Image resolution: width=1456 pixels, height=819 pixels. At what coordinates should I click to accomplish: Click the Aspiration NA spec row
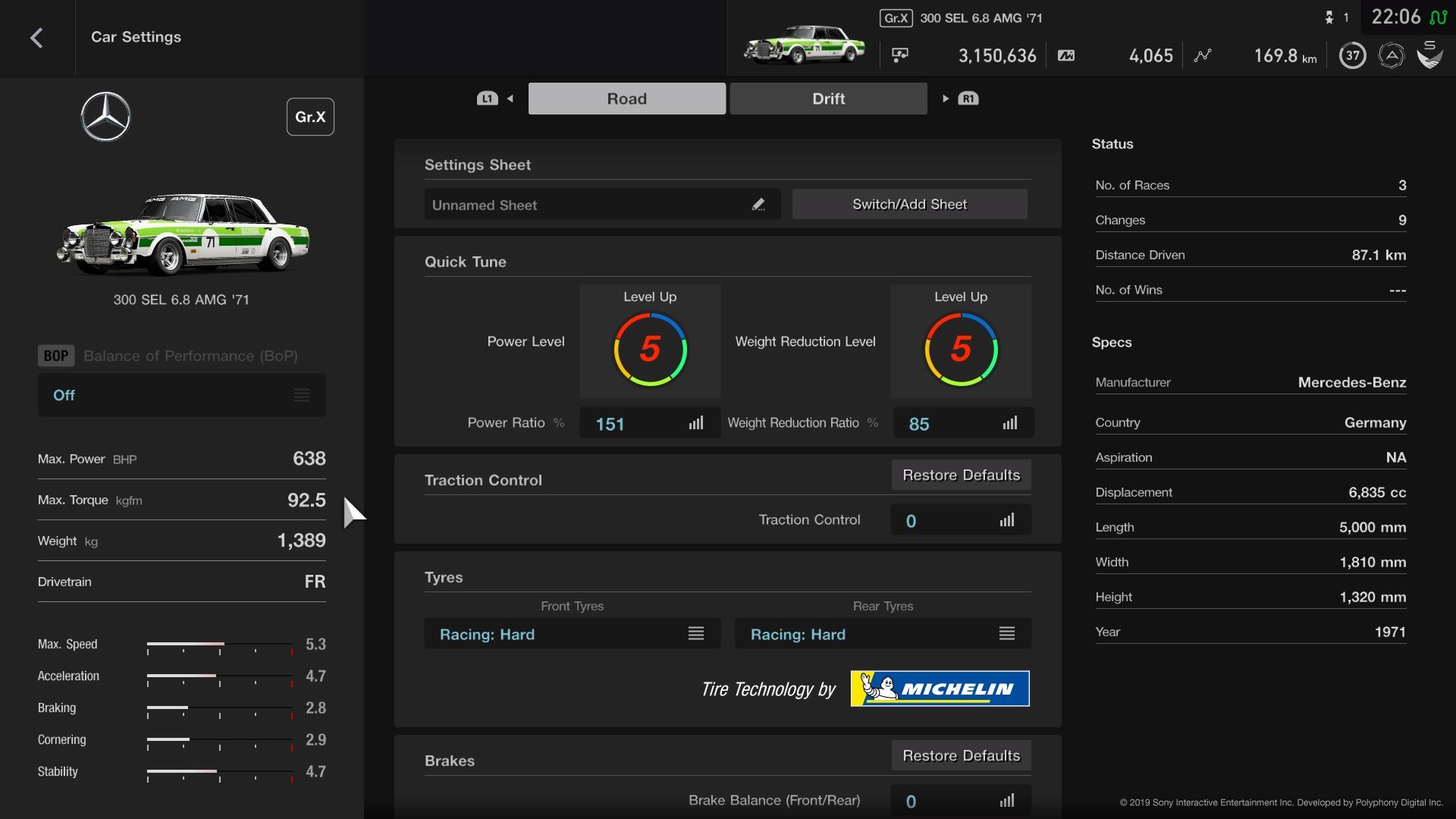pos(1250,457)
